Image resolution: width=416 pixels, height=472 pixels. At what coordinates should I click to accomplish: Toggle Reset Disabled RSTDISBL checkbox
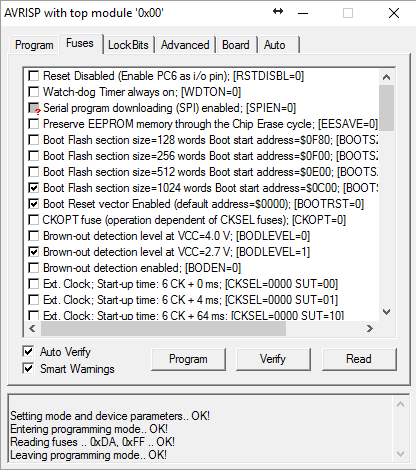click(34, 76)
